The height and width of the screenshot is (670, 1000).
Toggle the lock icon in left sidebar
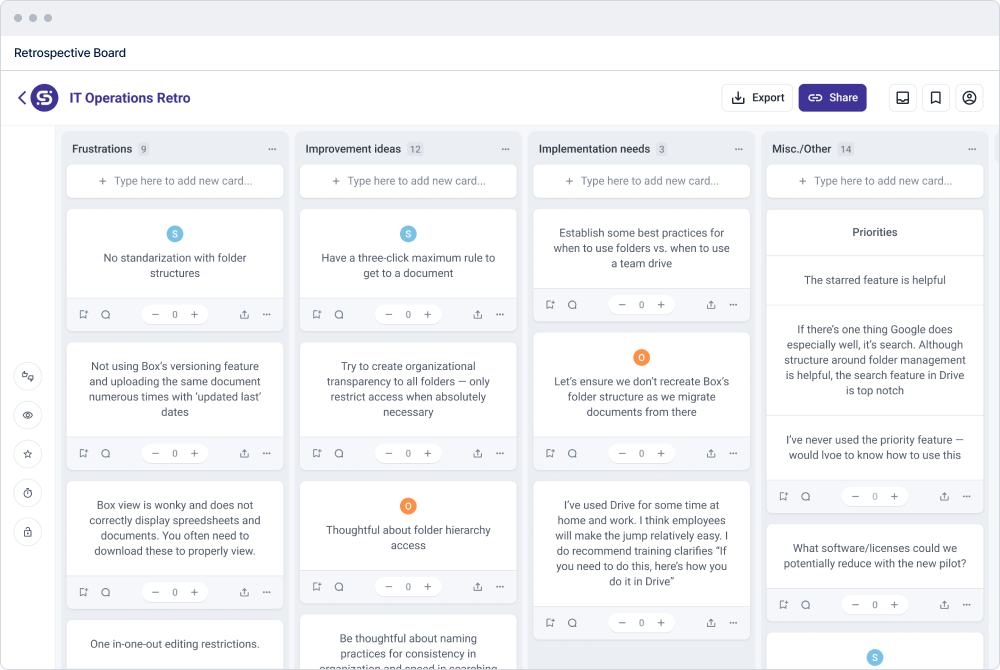pyautogui.click(x=28, y=532)
